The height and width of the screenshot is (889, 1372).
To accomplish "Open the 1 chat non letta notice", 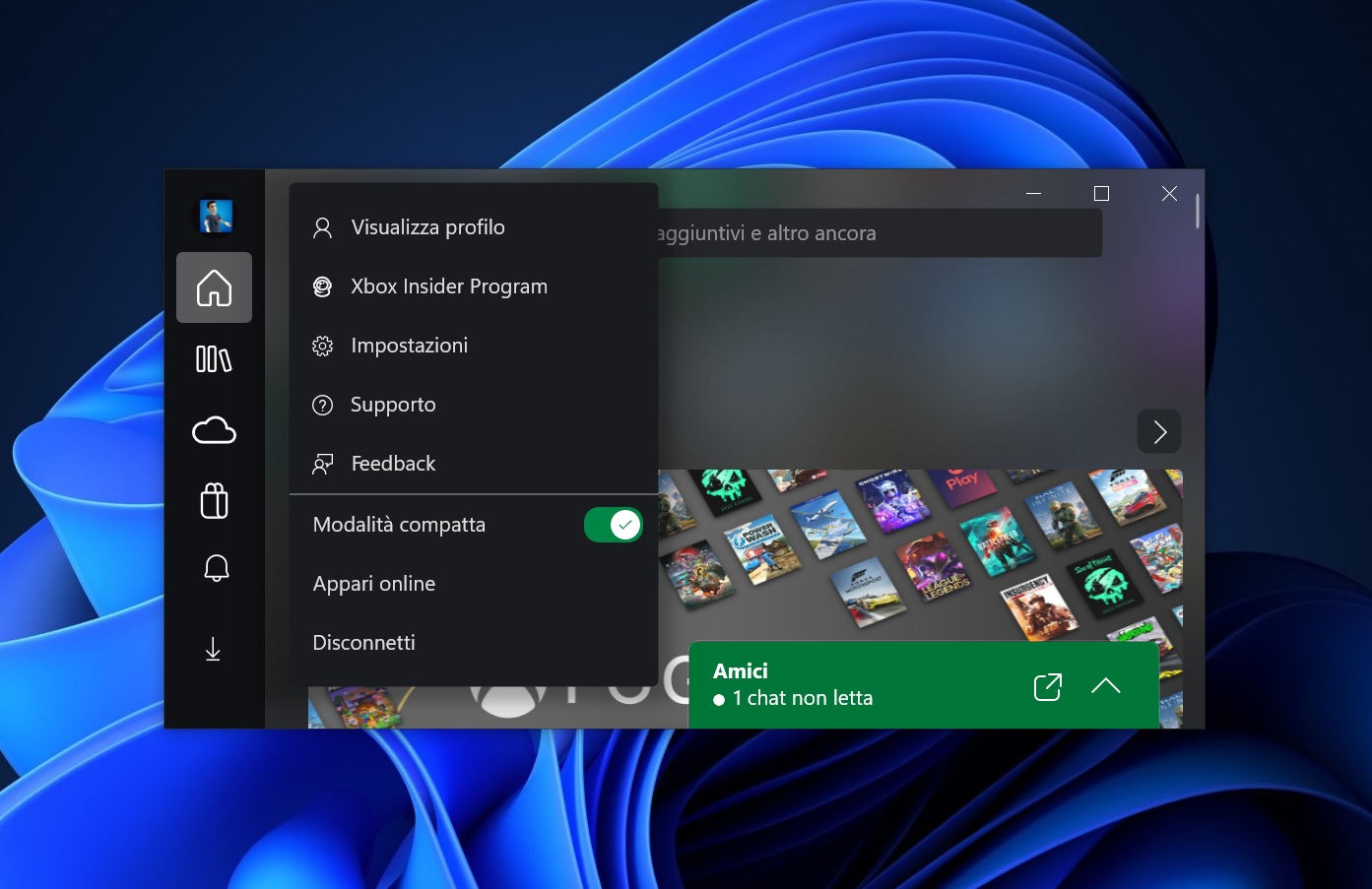I will pyautogui.click(x=794, y=698).
